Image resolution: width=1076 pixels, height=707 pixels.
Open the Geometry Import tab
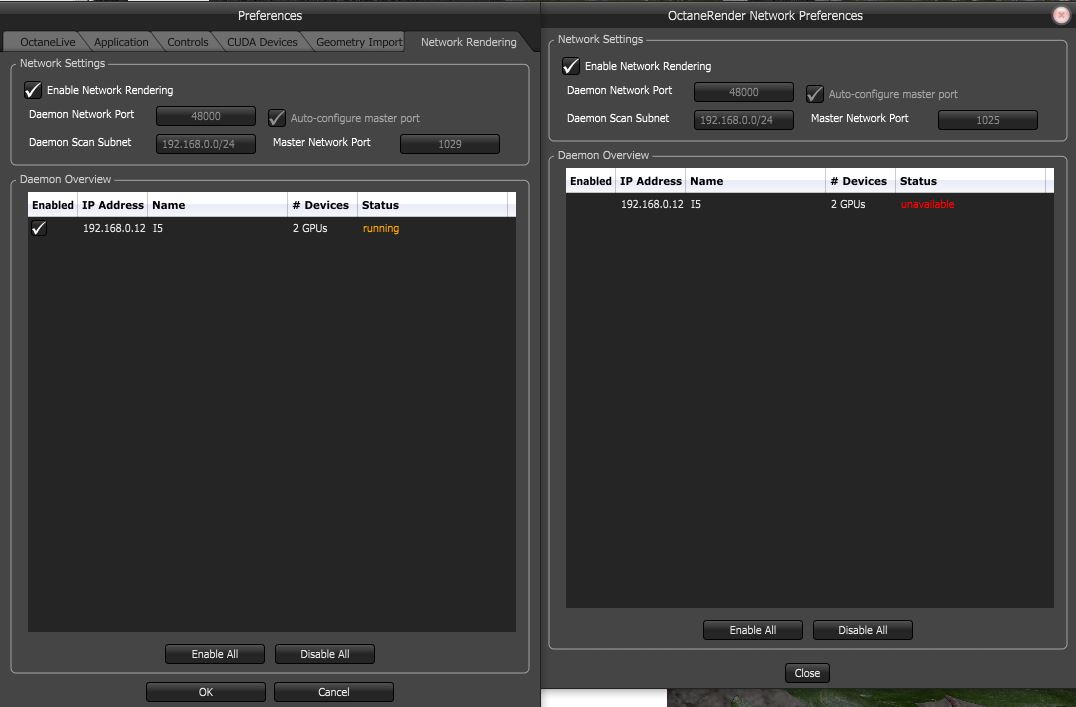tap(359, 42)
